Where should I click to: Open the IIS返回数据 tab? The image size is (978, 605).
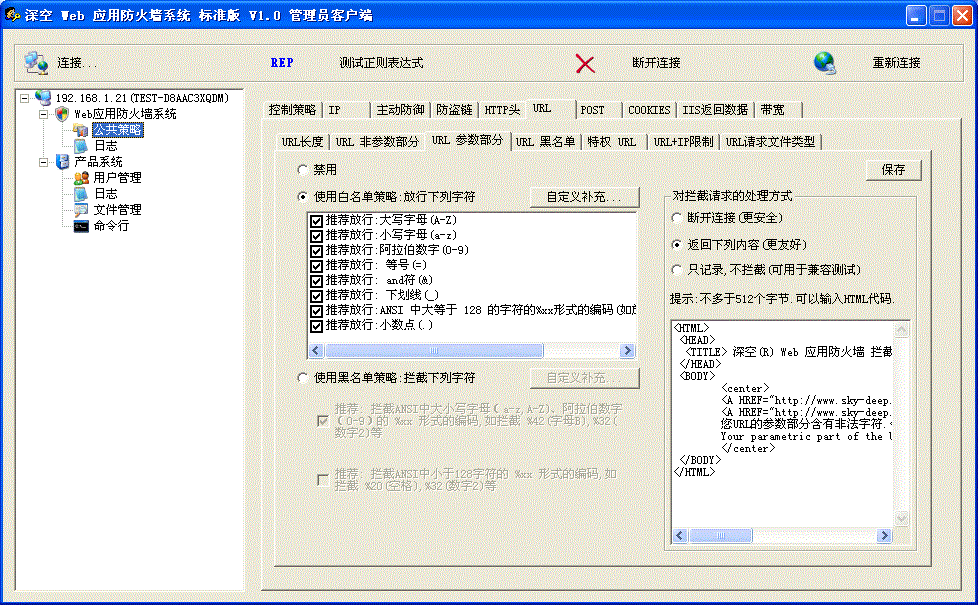pyautogui.click(x=715, y=110)
